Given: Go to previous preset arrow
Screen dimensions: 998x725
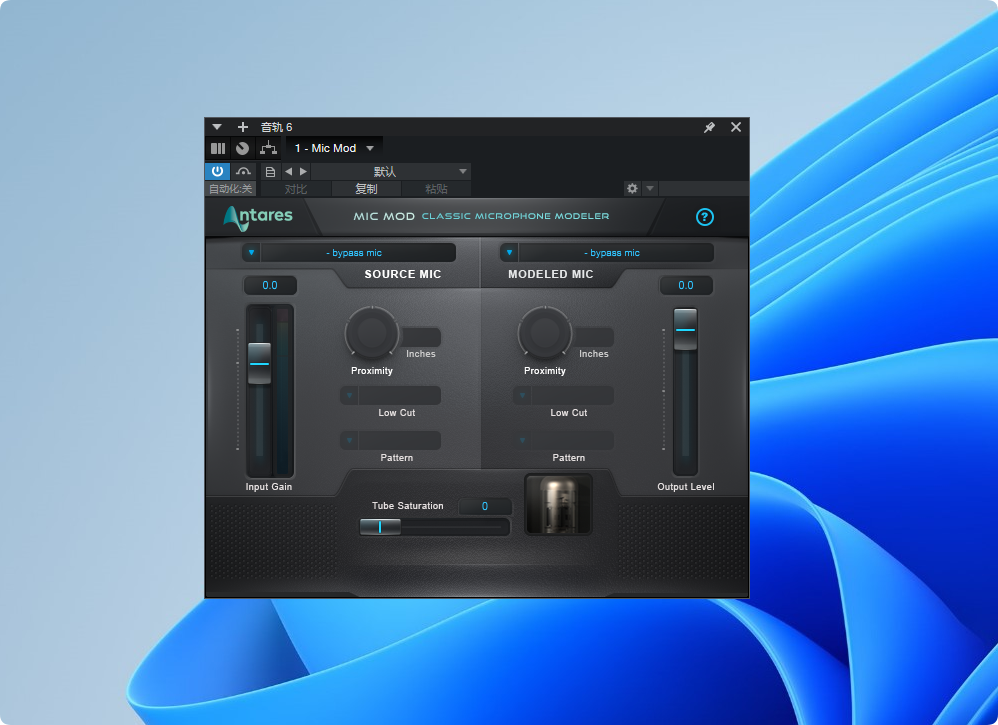Looking at the screenshot, I should pos(288,171).
